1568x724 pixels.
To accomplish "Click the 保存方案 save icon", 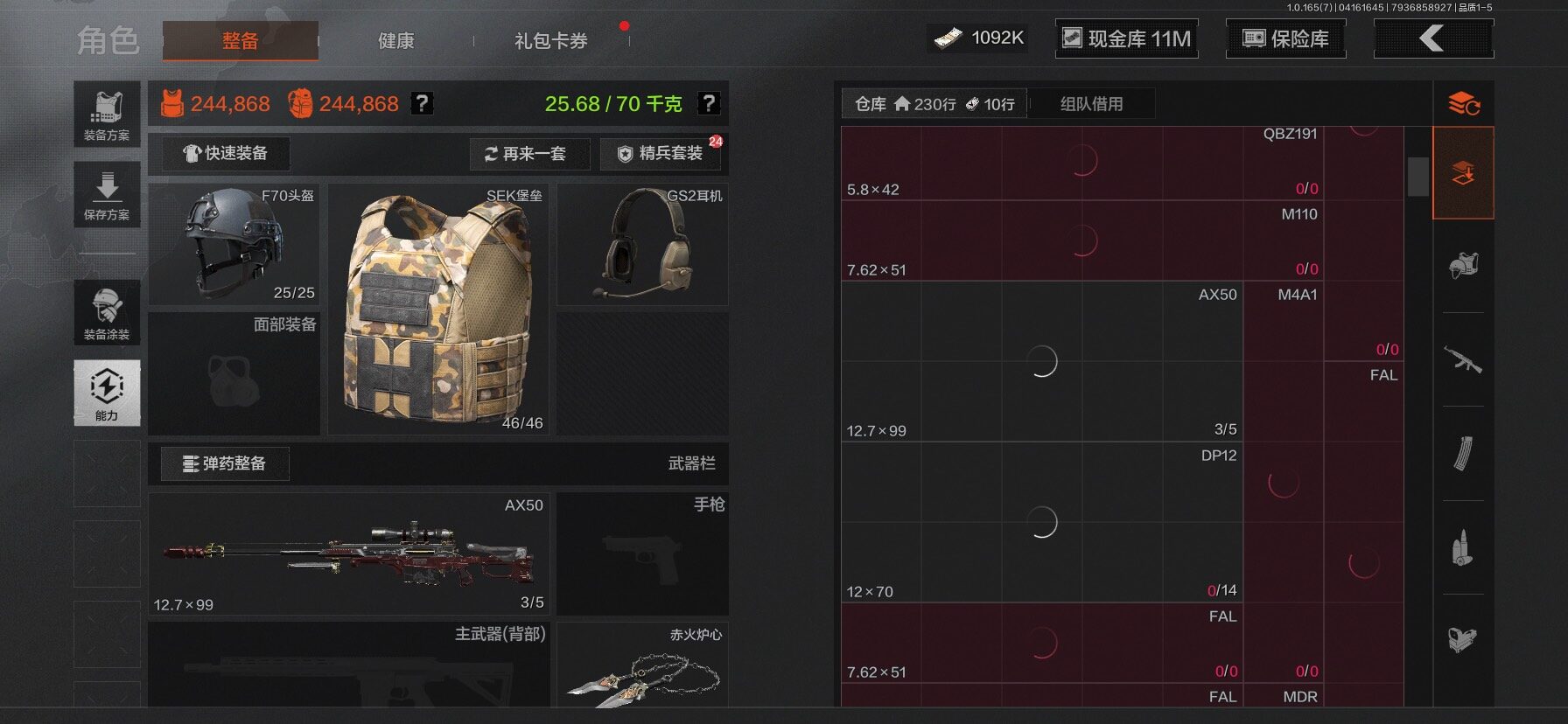I will pyautogui.click(x=107, y=195).
